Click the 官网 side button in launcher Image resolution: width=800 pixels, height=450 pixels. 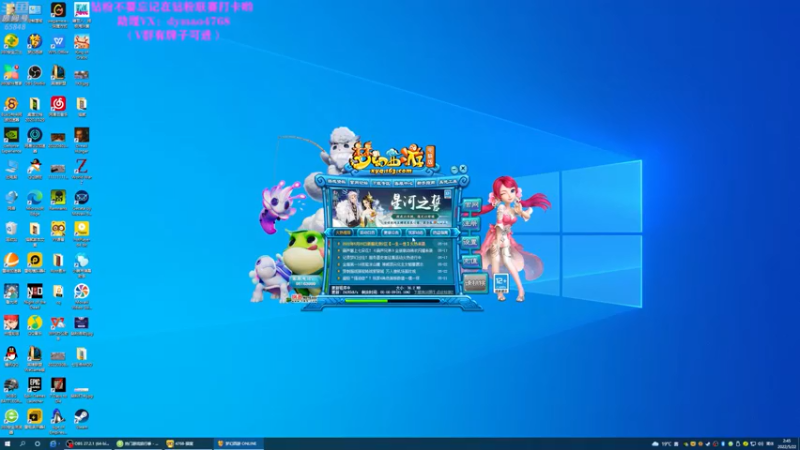(x=471, y=205)
